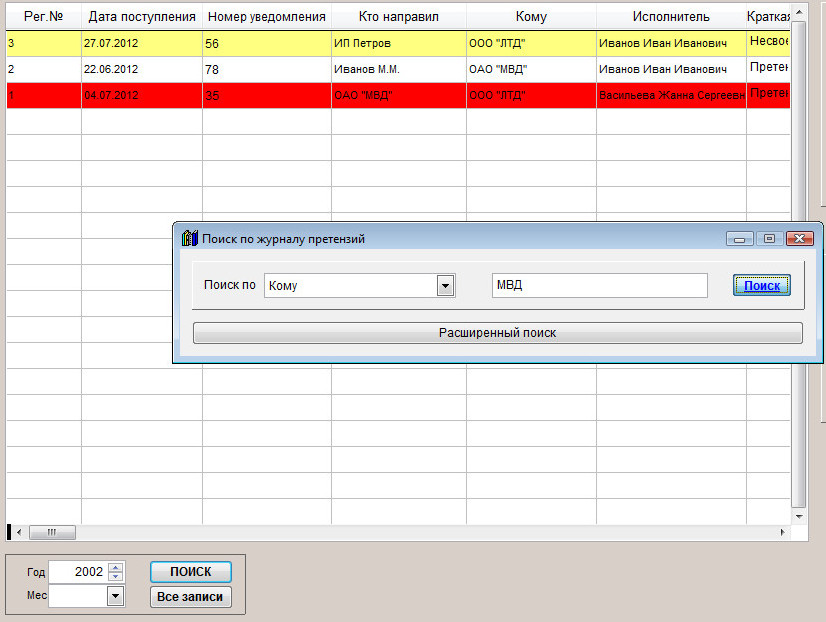Click the Дата поступления column header
Screen dimensions: 826x622
142,16
